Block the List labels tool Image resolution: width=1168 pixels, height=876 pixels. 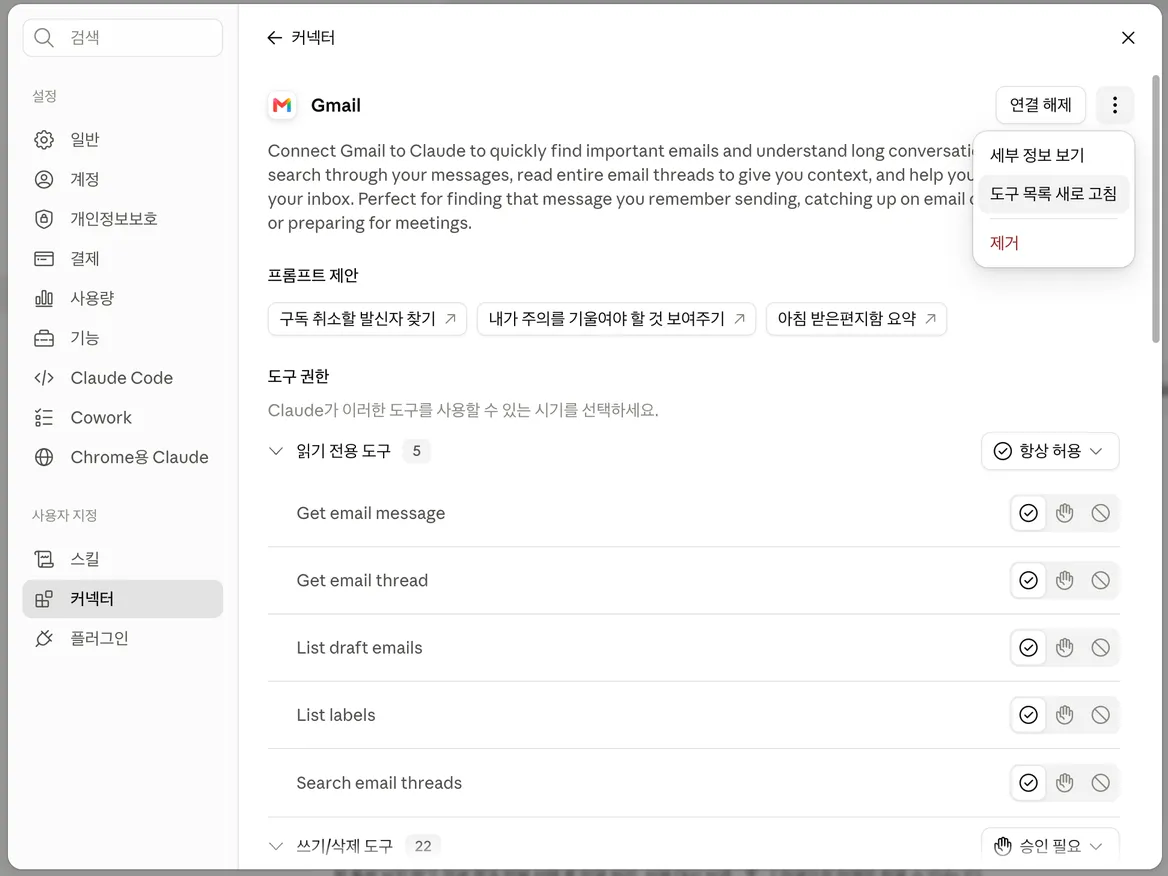tap(1100, 715)
